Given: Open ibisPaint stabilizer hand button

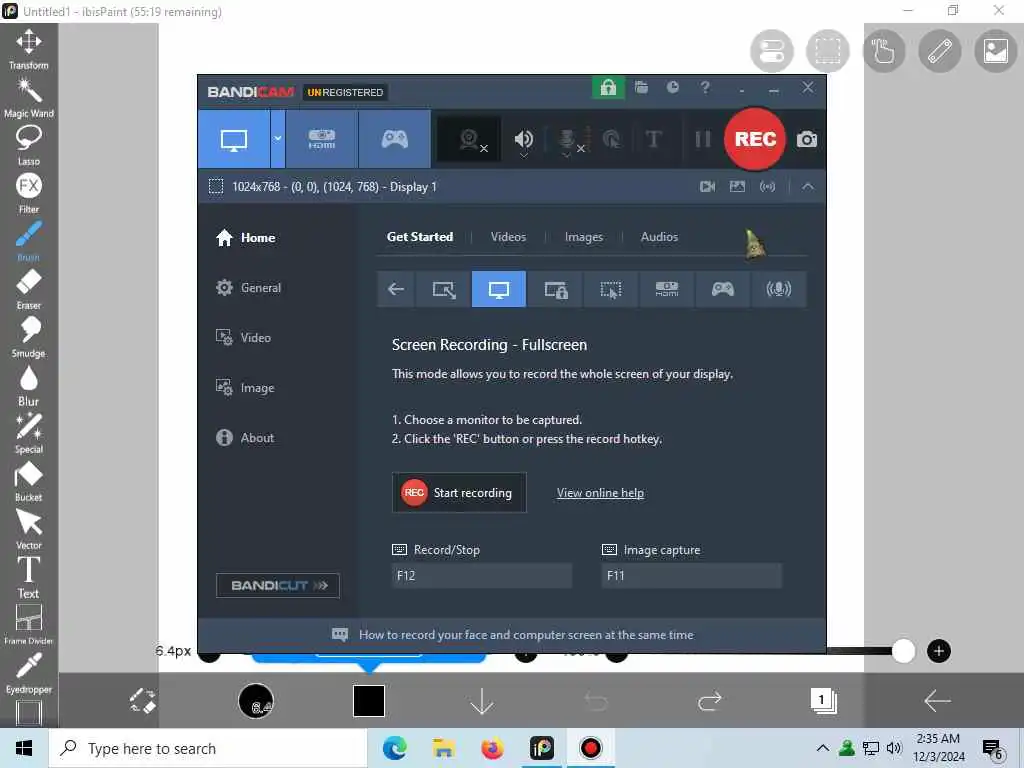Looking at the screenshot, I should tap(884, 51).
